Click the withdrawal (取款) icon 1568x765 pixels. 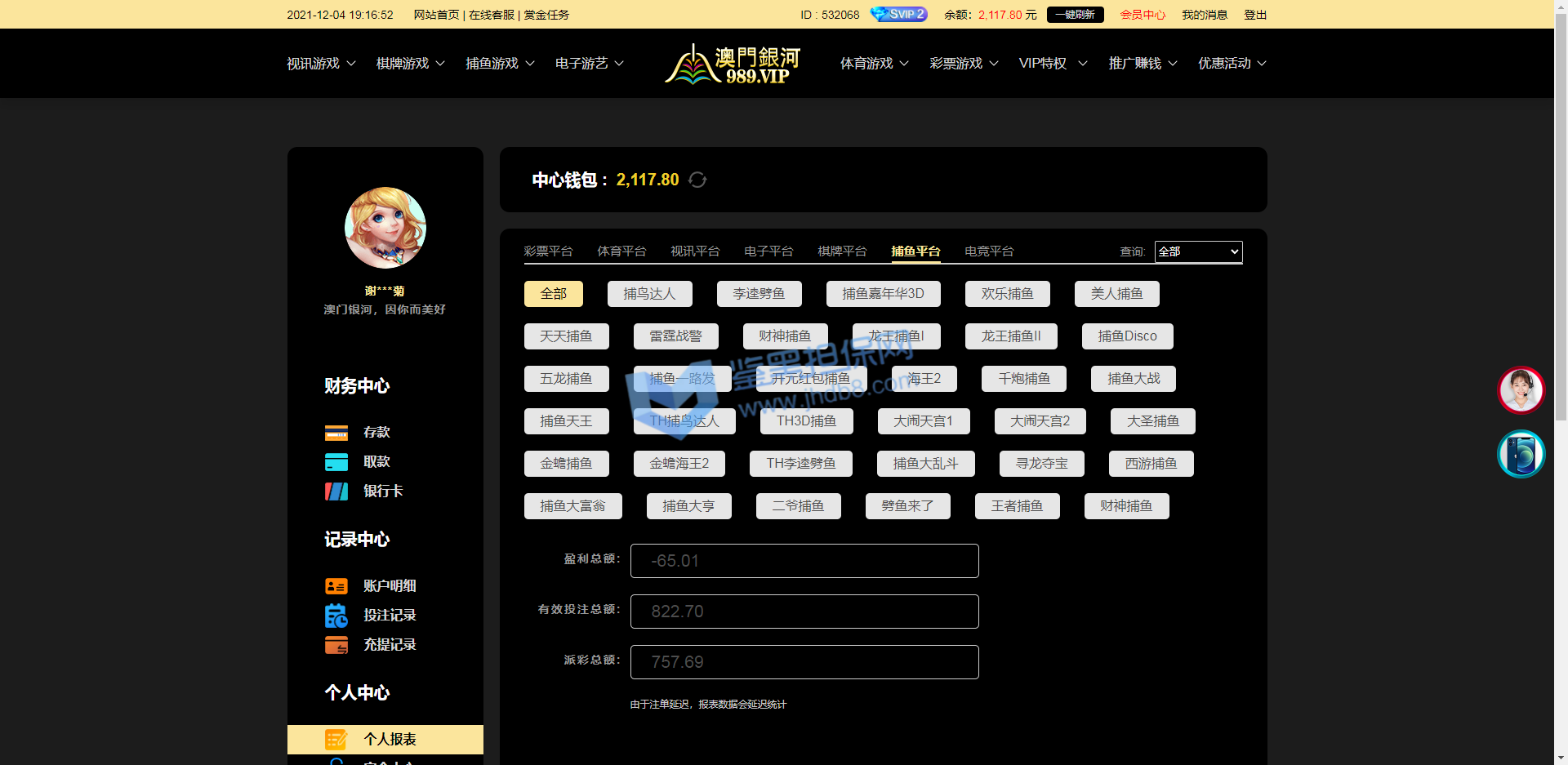click(x=336, y=462)
